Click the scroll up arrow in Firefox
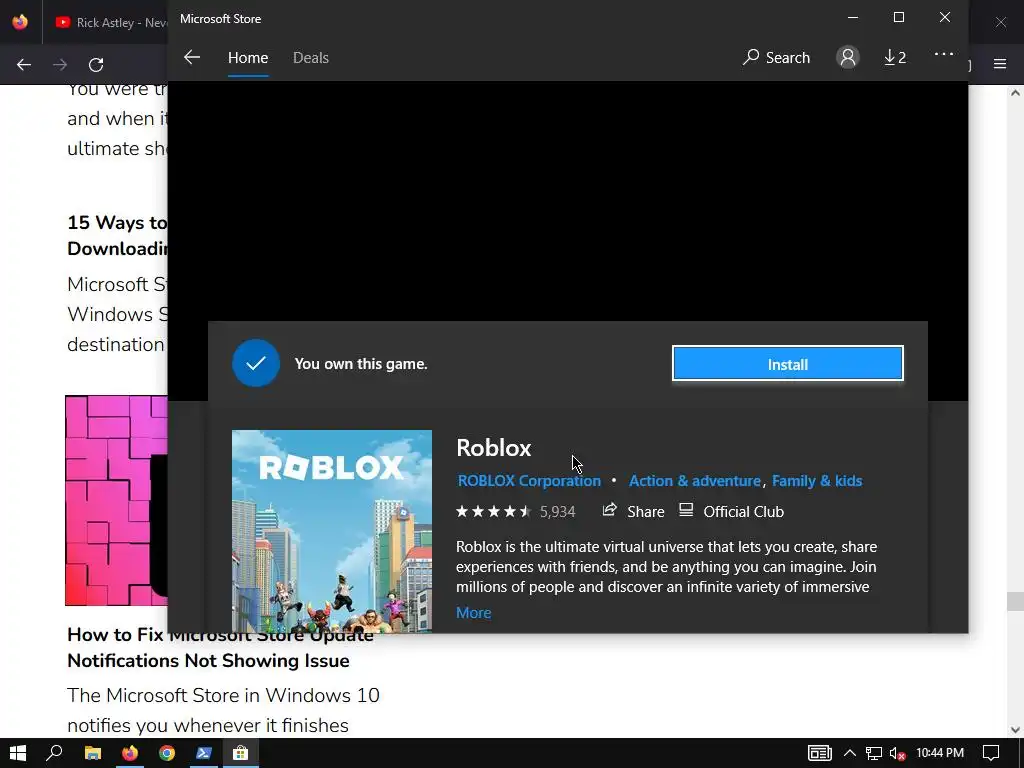 click(x=1015, y=93)
